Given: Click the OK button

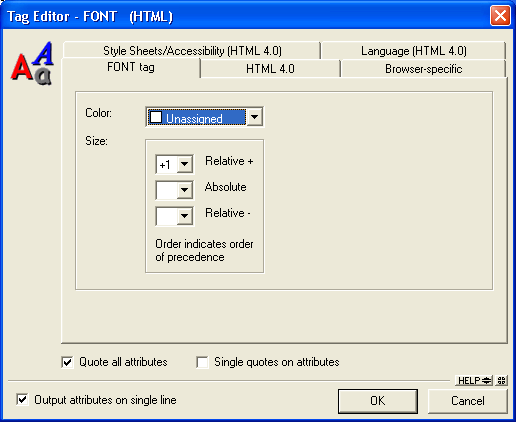Looking at the screenshot, I should pos(378,401).
